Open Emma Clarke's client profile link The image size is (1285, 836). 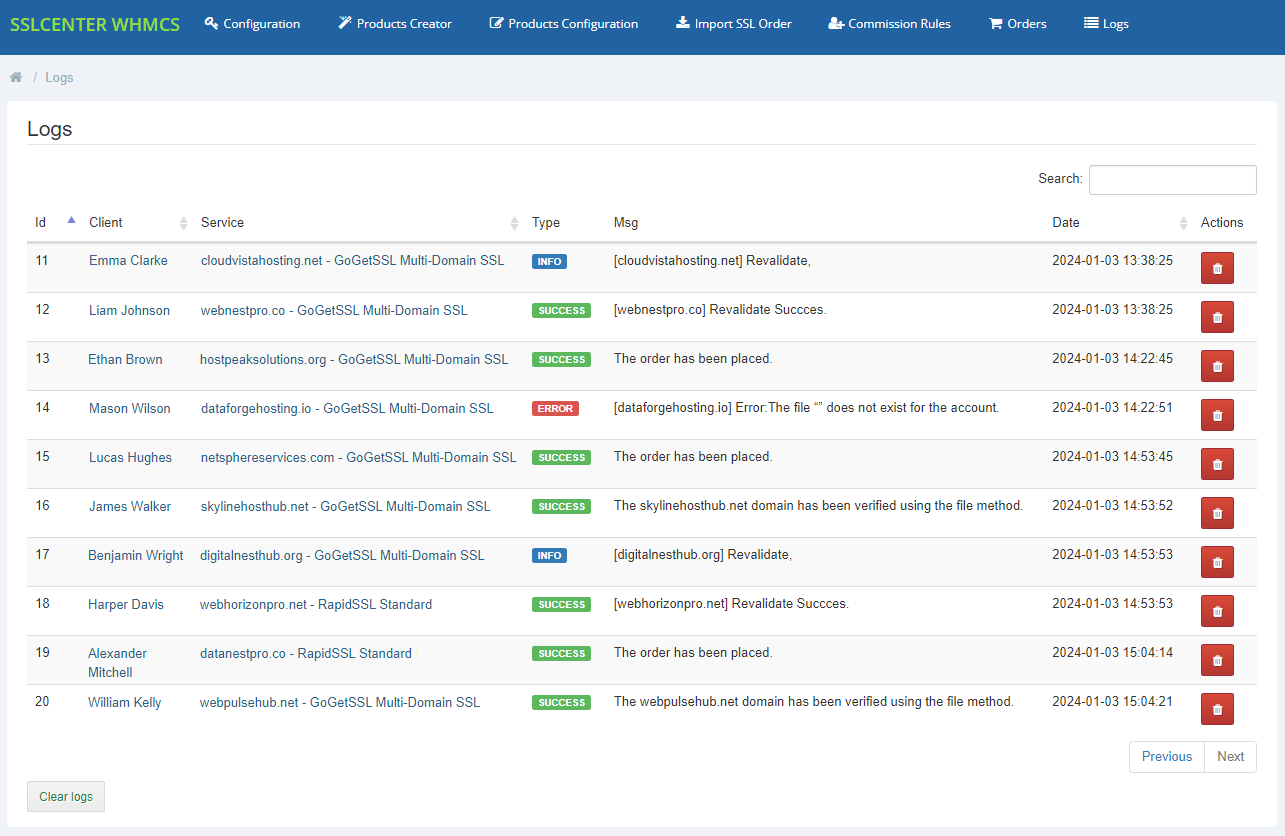point(128,260)
